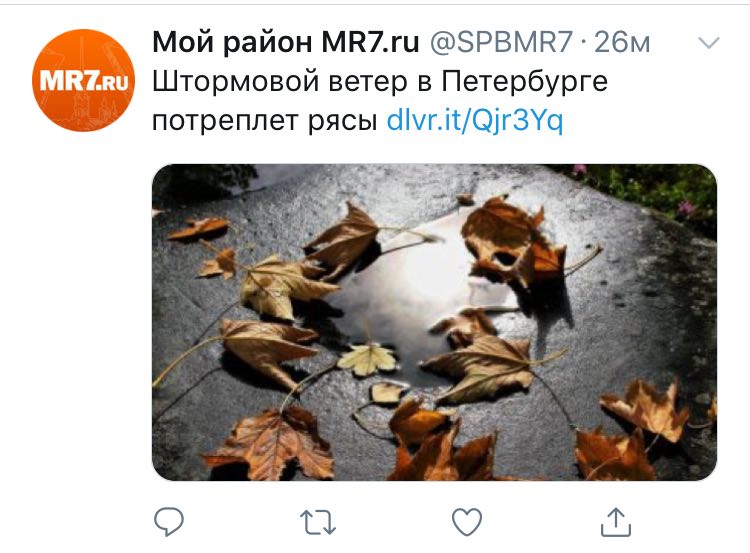Click MR7.ru text inside the avatar logo
The width and height of the screenshot is (750, 553).
point(84,80)
